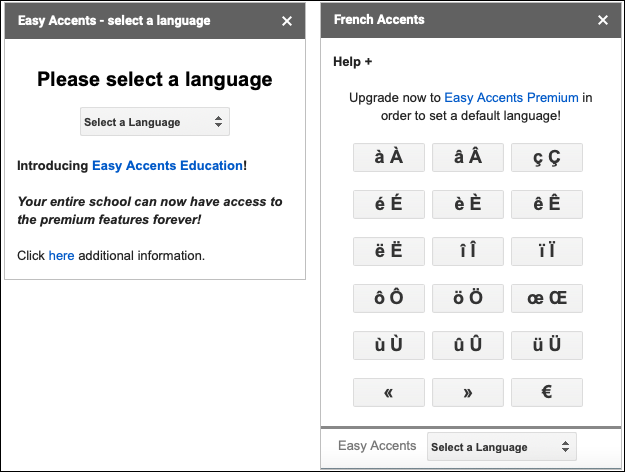Click the 'Please select a language' heading
The height and width of the screenshot is (472, 625).
click(155, 79)
